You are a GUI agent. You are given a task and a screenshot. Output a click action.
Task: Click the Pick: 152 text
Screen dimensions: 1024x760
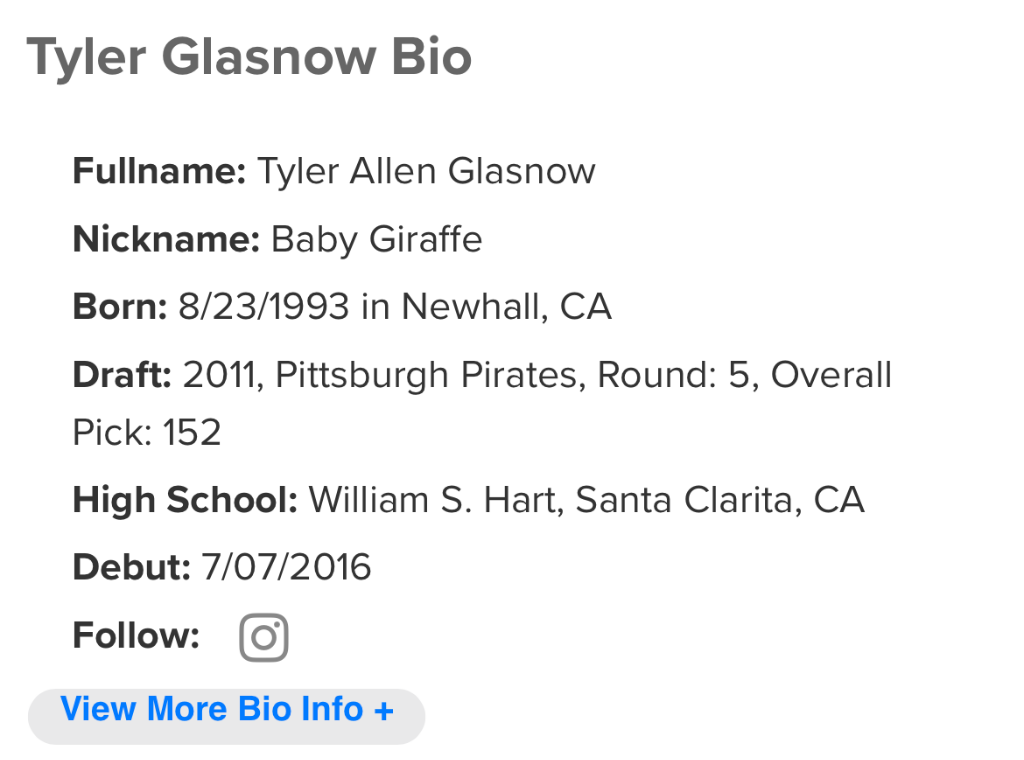(x=147, y=432)
